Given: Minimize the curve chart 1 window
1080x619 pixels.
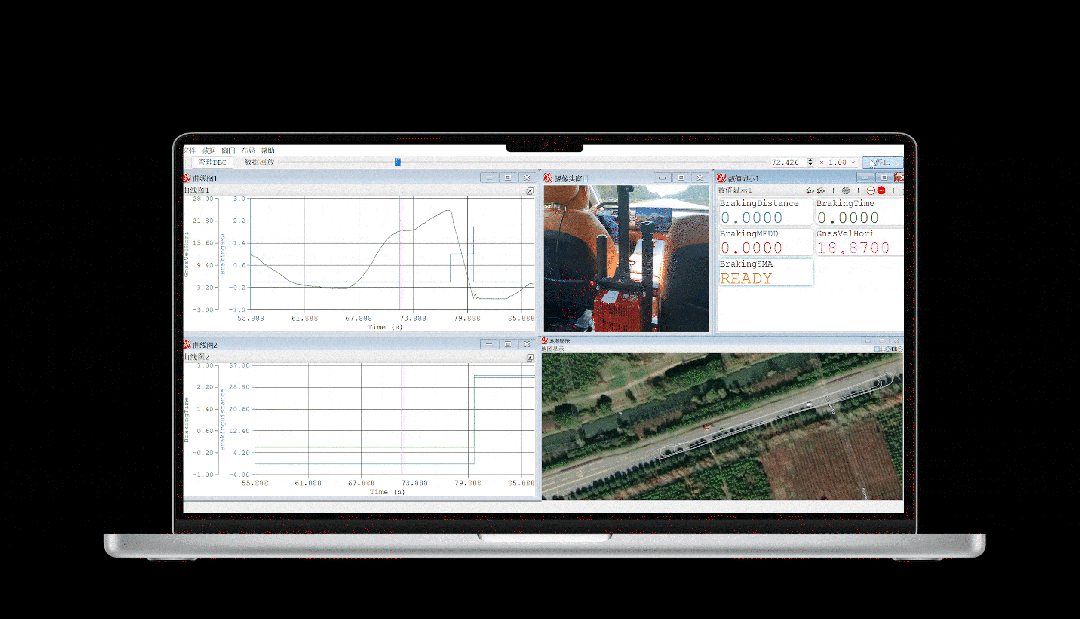Looking at the screenshot, I should tap(489, 178).
